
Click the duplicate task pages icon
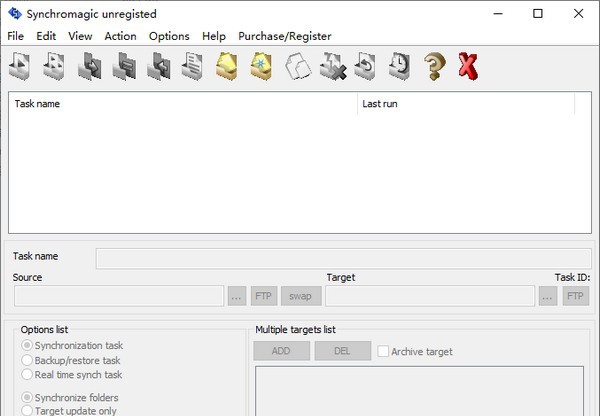pos(298,67)
